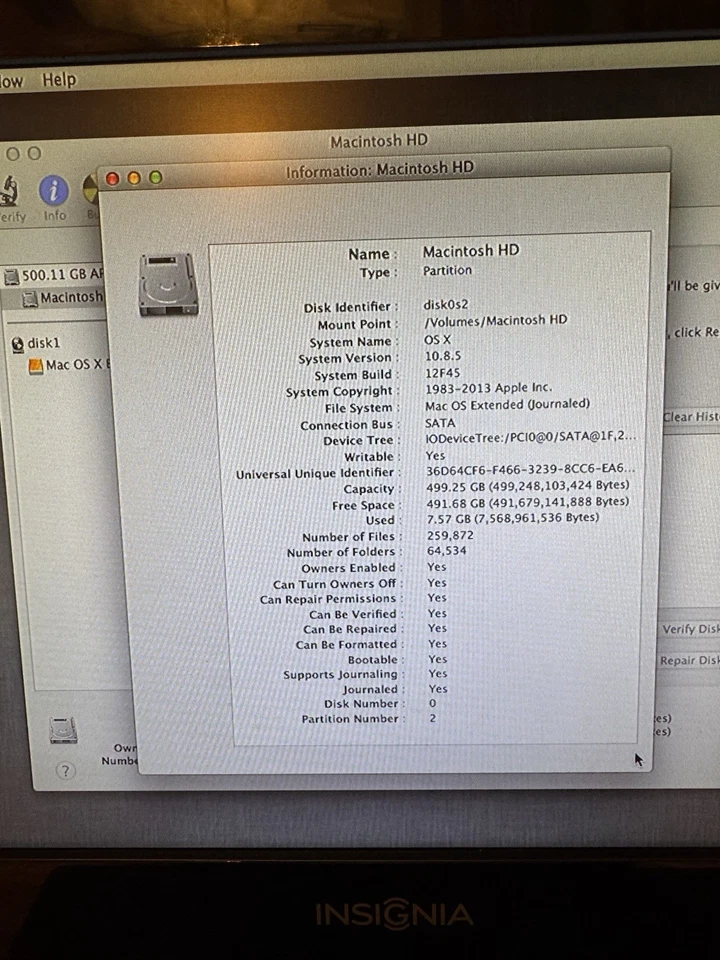Click the free space value 491.68 GB
Viewport: 720px width, 960px height.
pyautogui.click(x=528, y=502)
